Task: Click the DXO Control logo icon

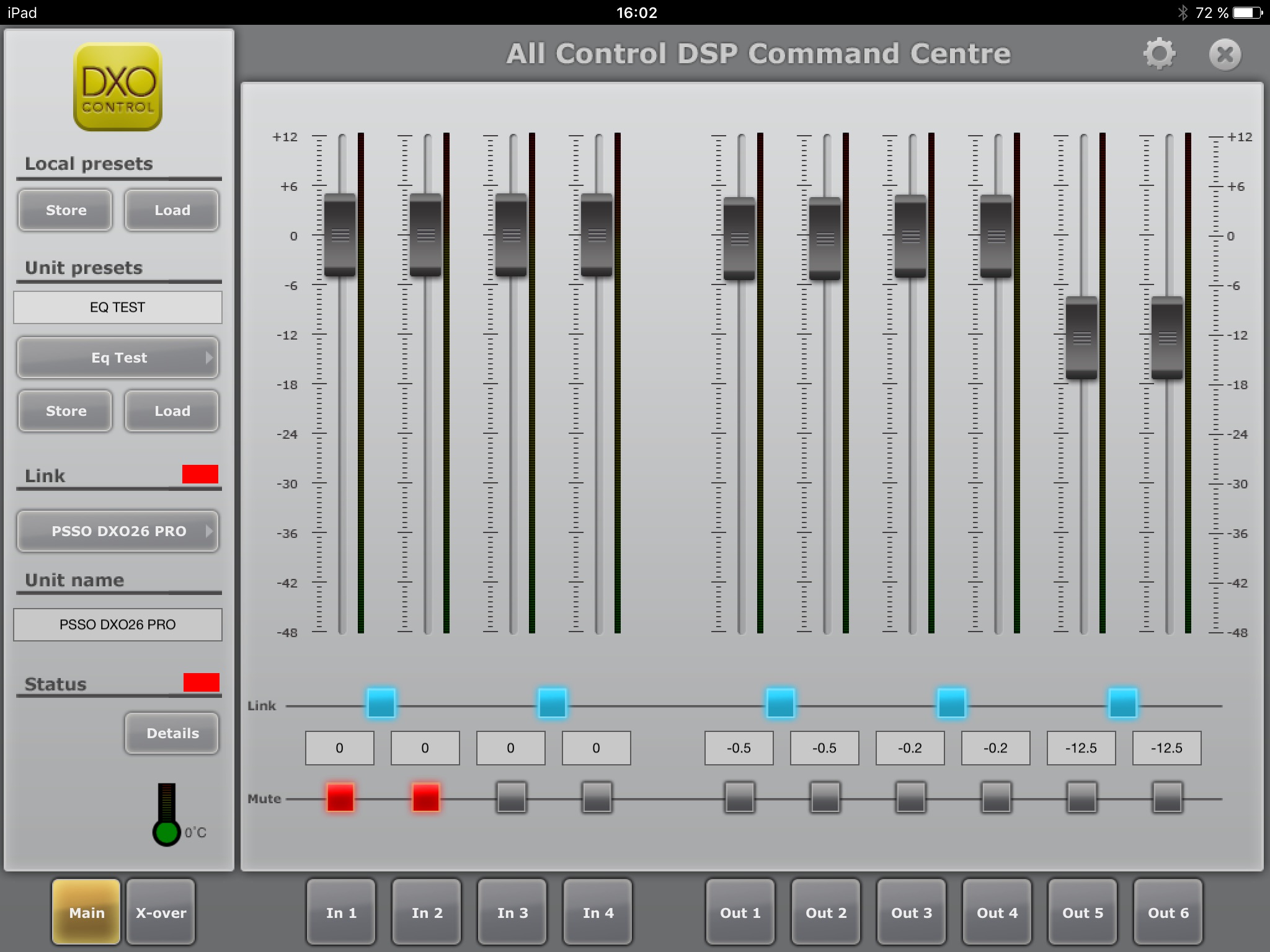Action: click(x=118, y=87)
